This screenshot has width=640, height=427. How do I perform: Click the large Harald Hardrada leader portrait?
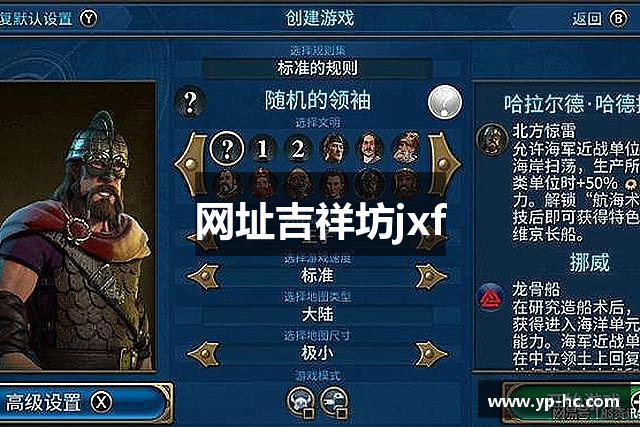[x=78, y=227]
